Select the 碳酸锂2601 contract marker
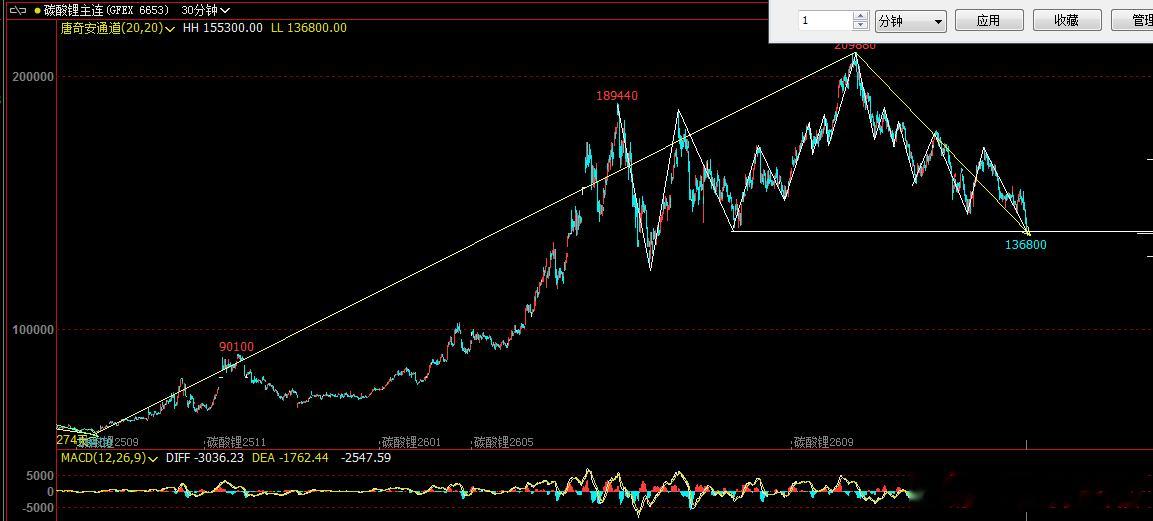Image resolution: width=1153 pixels, height=521 pixels. pyautogui.click(x=411, y=442)
